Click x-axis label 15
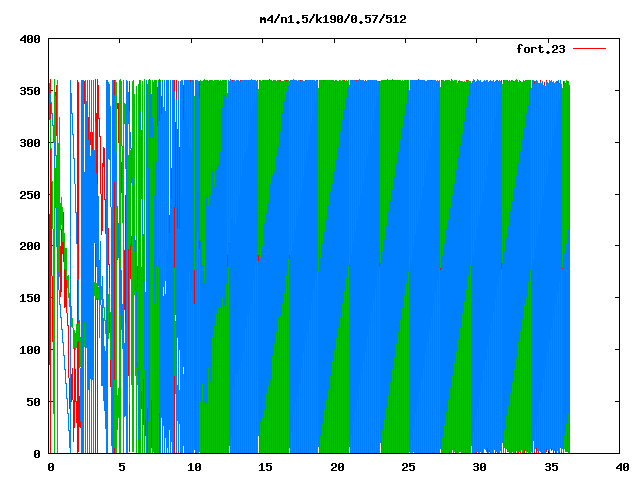This screenshot has height=480, width=640. pos(266,467)
